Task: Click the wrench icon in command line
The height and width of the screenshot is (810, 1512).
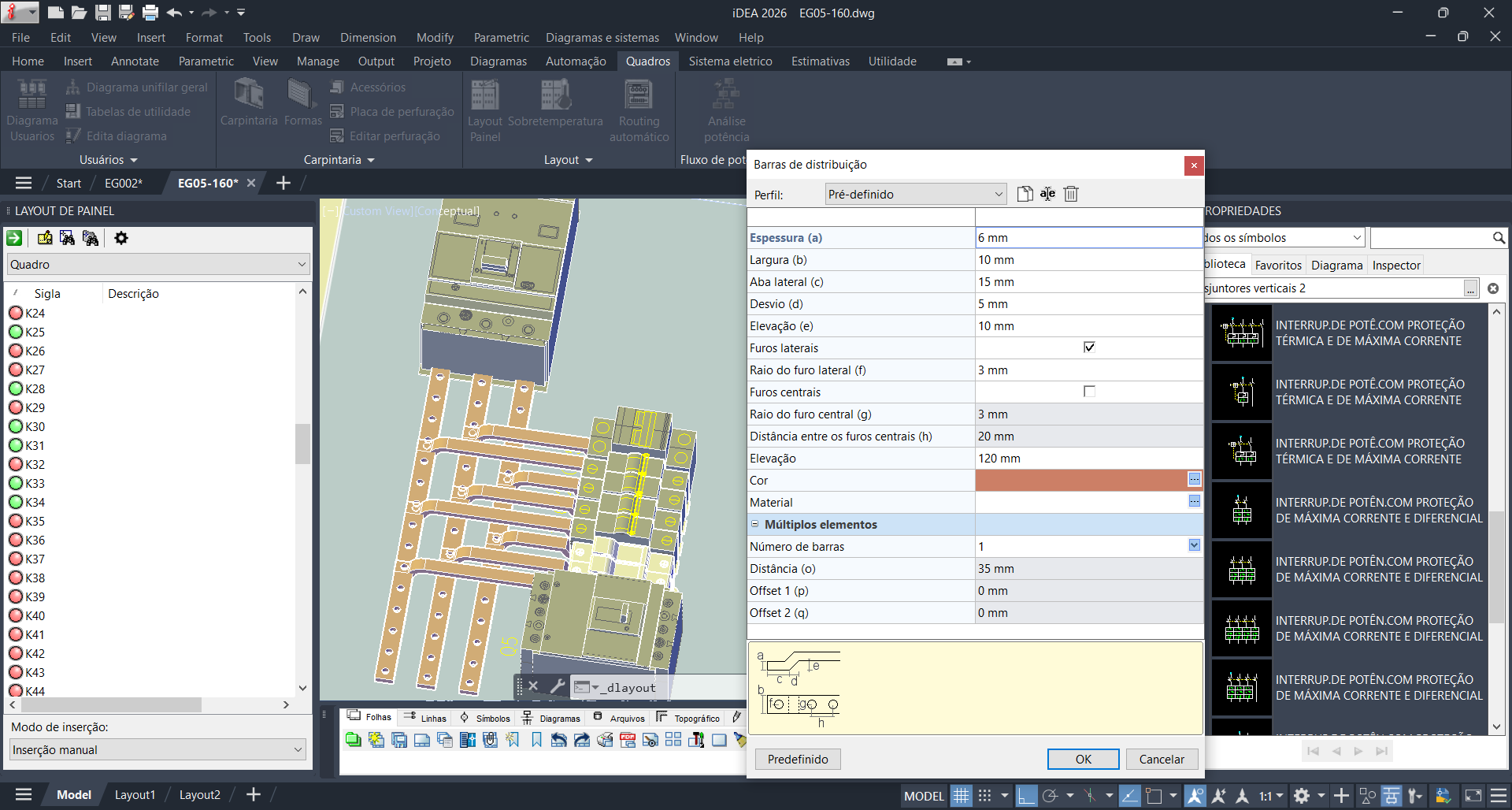Action: (556, 686)
